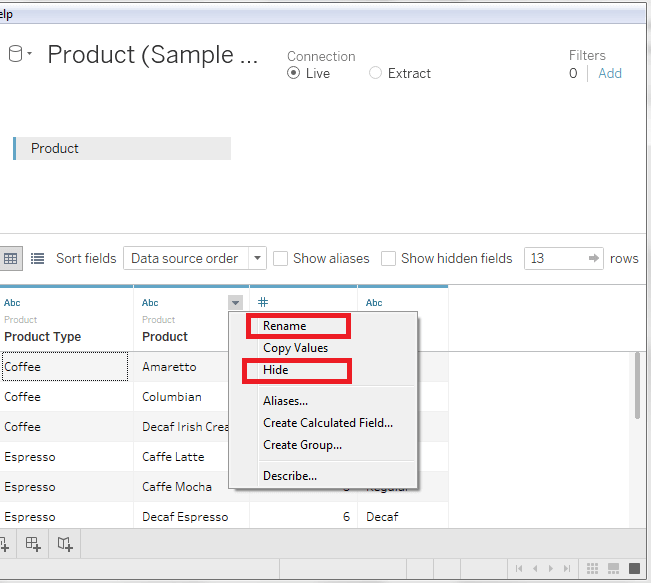
Task: Add new dashboard icon in bottom bar
Action: (x=33, y=544)
